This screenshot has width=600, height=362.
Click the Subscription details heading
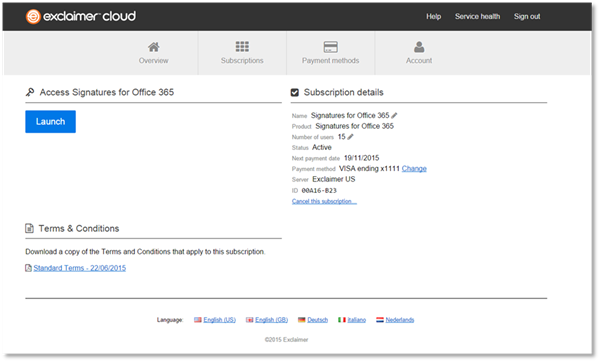coord(344,92)
